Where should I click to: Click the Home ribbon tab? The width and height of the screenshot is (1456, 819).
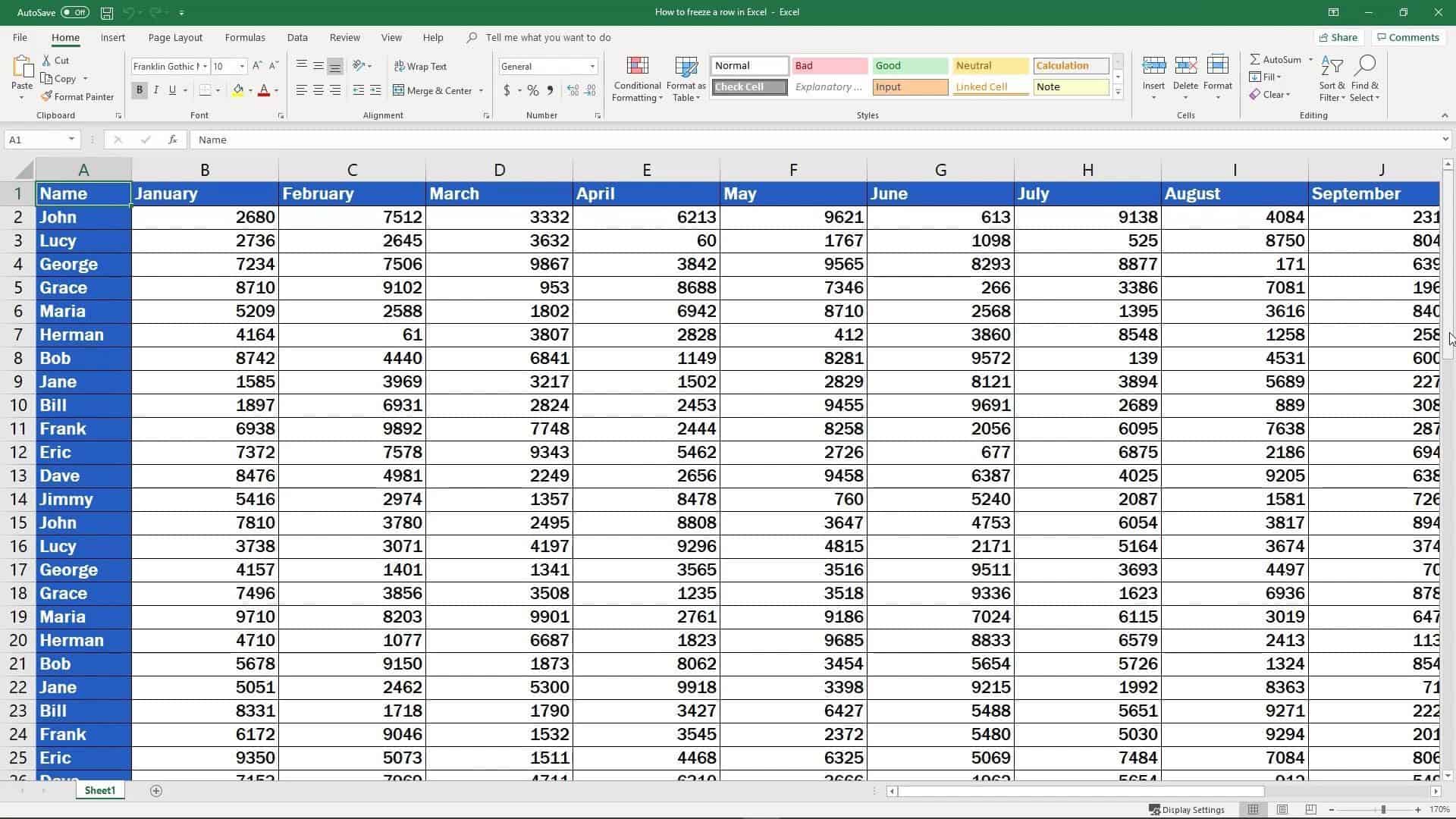tap(65, 37)
